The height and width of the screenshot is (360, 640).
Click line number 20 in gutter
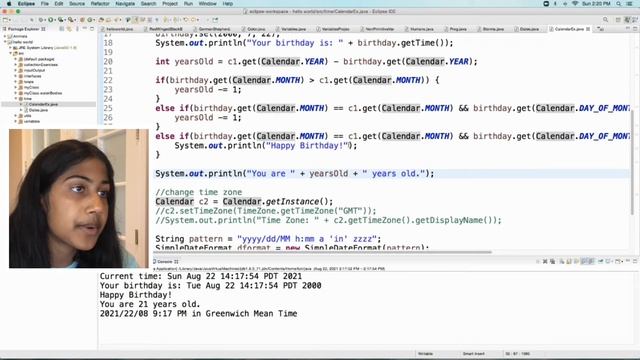point(108,62)
